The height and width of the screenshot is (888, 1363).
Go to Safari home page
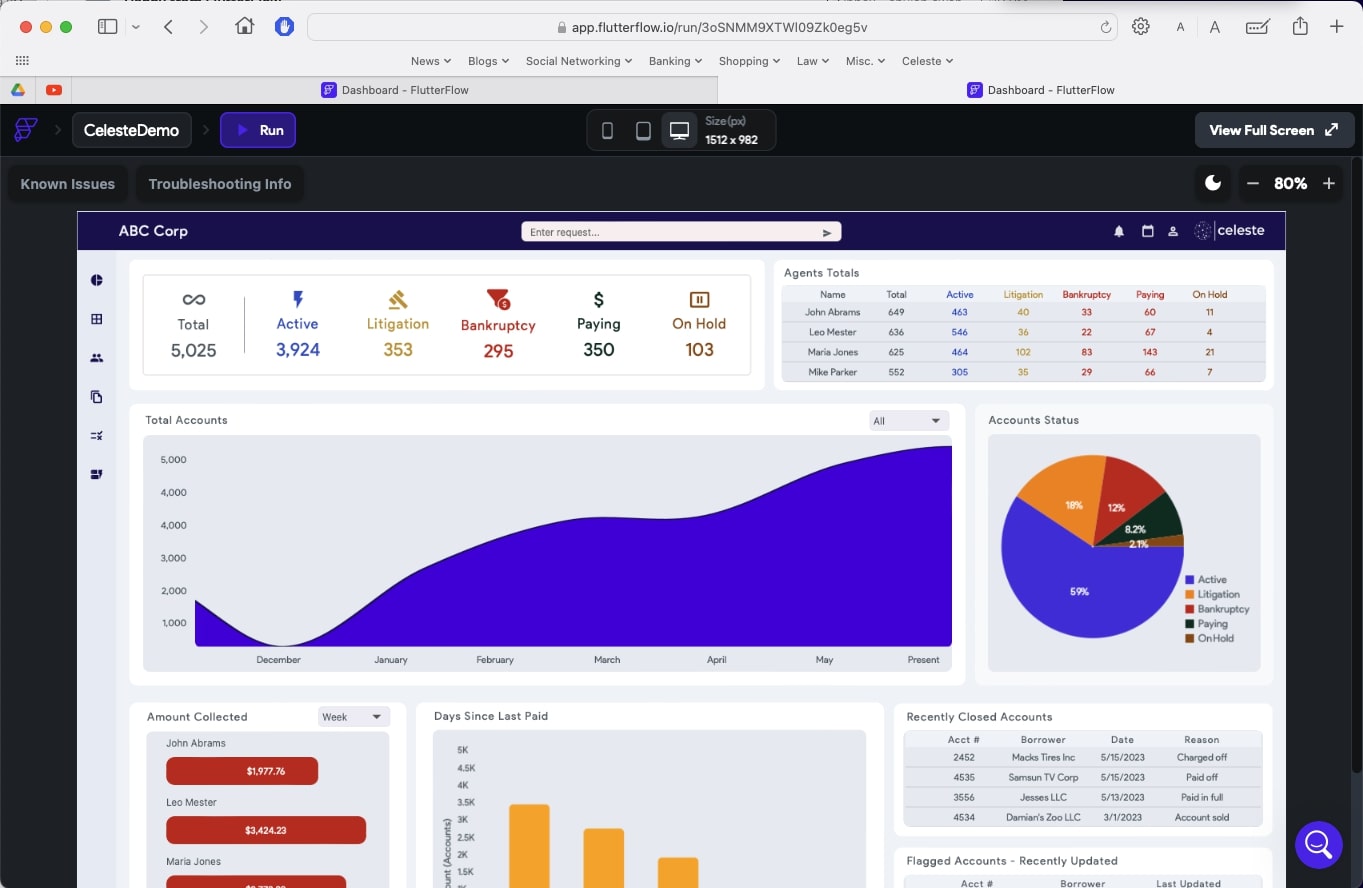click(x=245, y=27)
